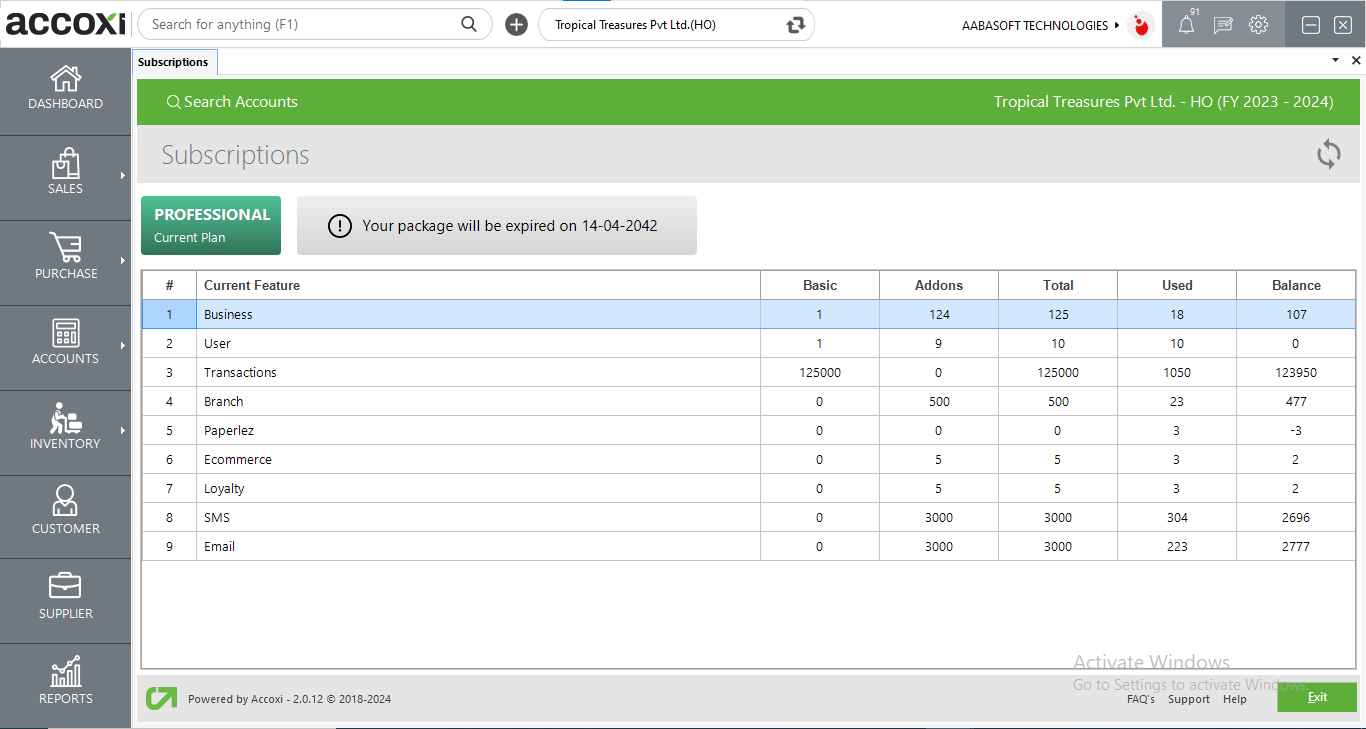Open the tab list dropdown arrow

click(x=1335, y=61)
